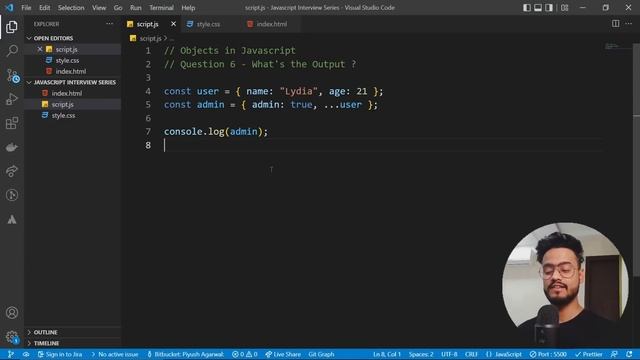Open the Run menu
Viewport: 640px width, 360px height.
(x=136, y=8)
